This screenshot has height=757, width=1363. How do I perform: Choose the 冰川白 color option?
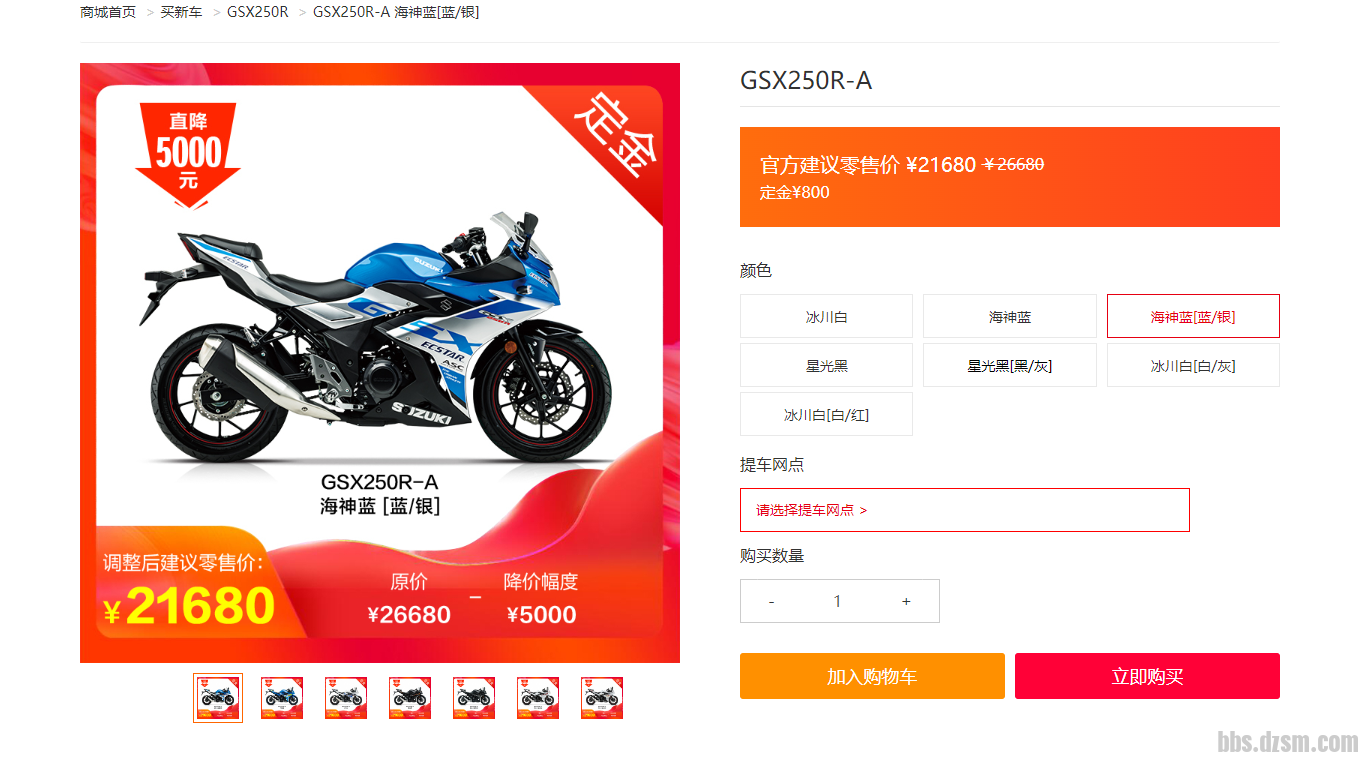pos(826,316)
